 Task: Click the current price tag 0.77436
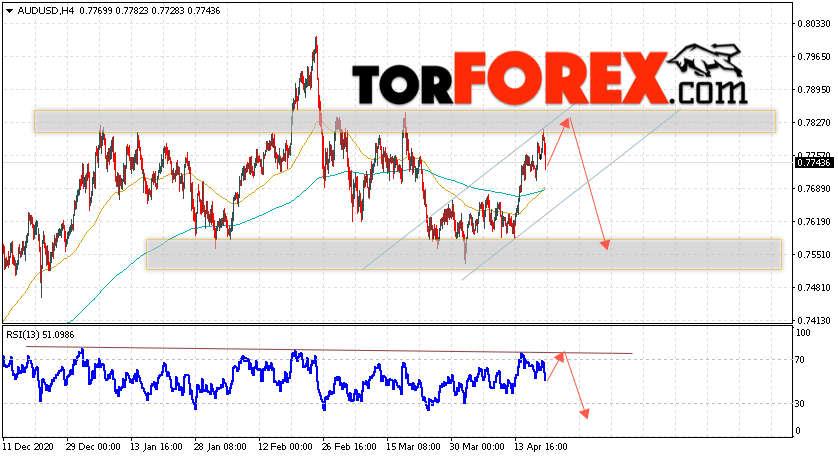(x=813, y=162)
